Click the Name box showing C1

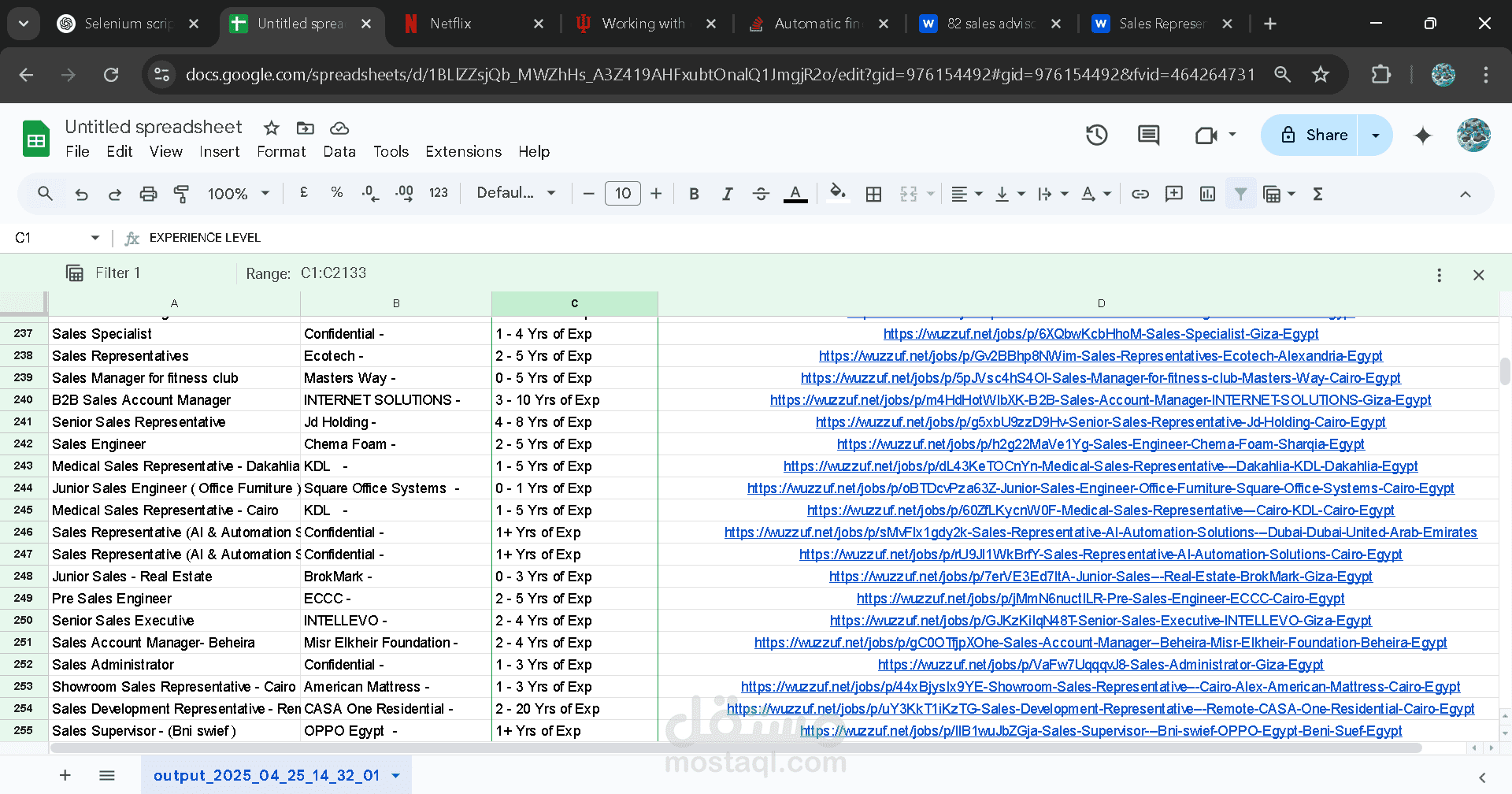coord(55,238)
